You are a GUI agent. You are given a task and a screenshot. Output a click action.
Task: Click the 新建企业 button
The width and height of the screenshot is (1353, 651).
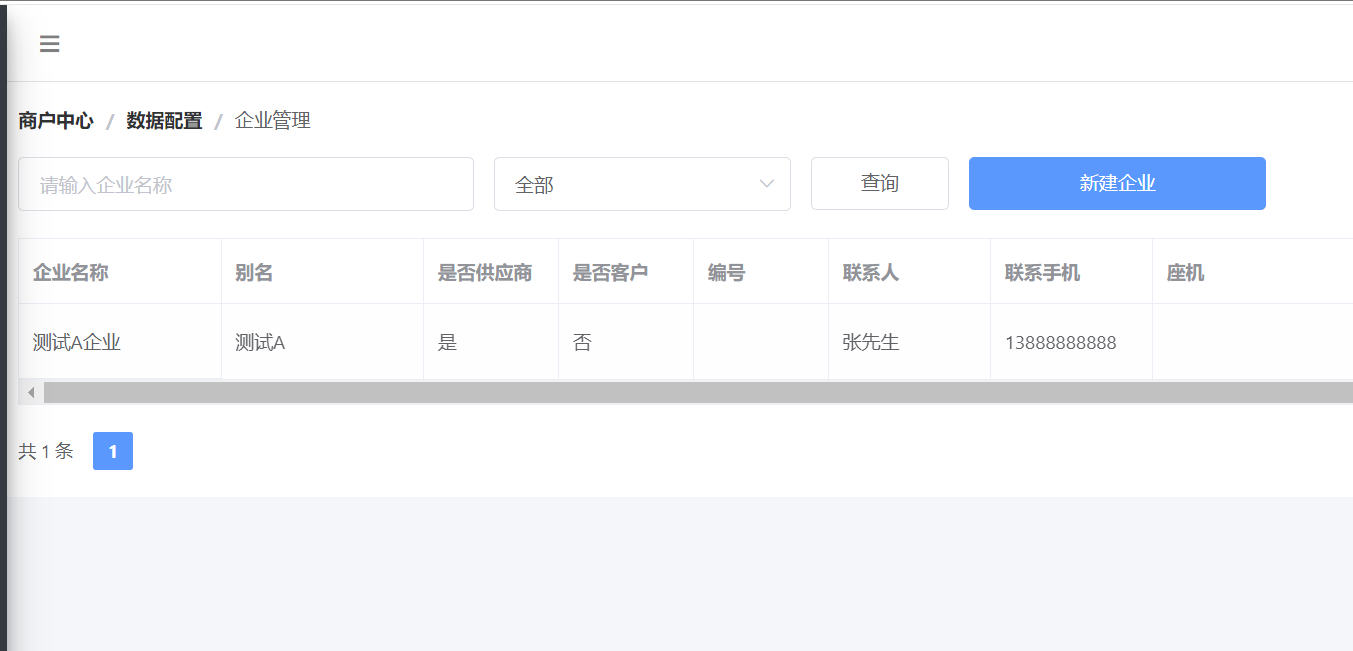click(x=1117, y=184)
